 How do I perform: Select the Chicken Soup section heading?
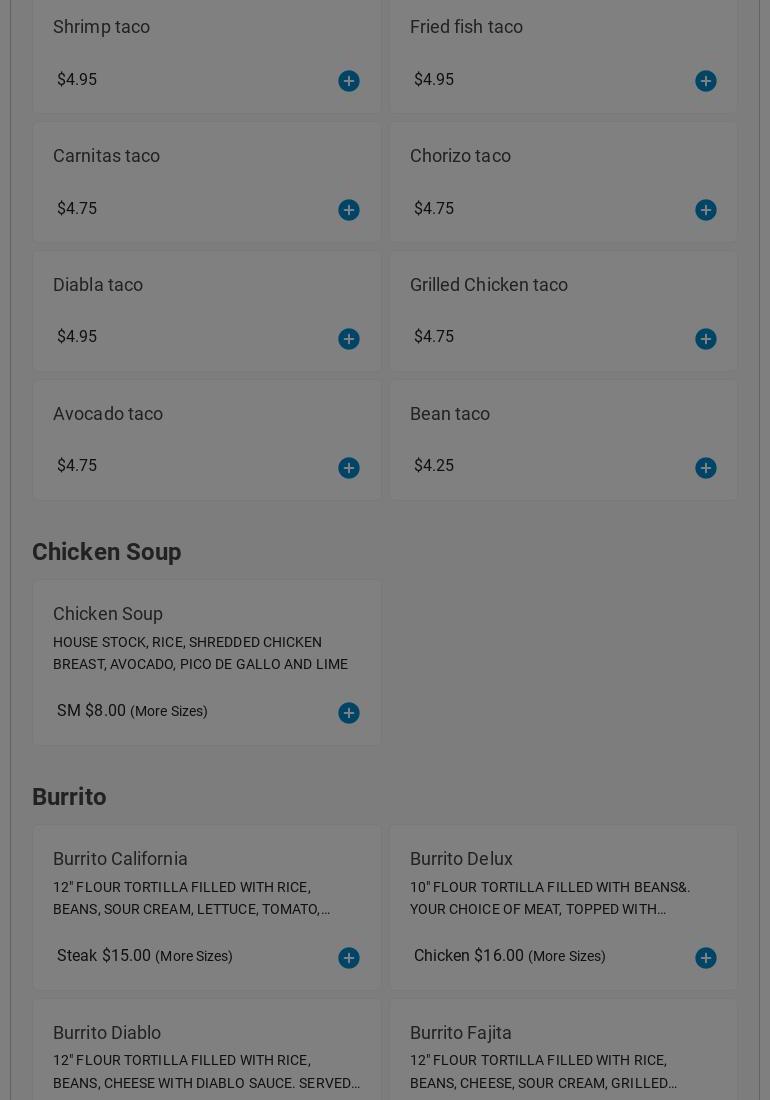pos(107,552)
